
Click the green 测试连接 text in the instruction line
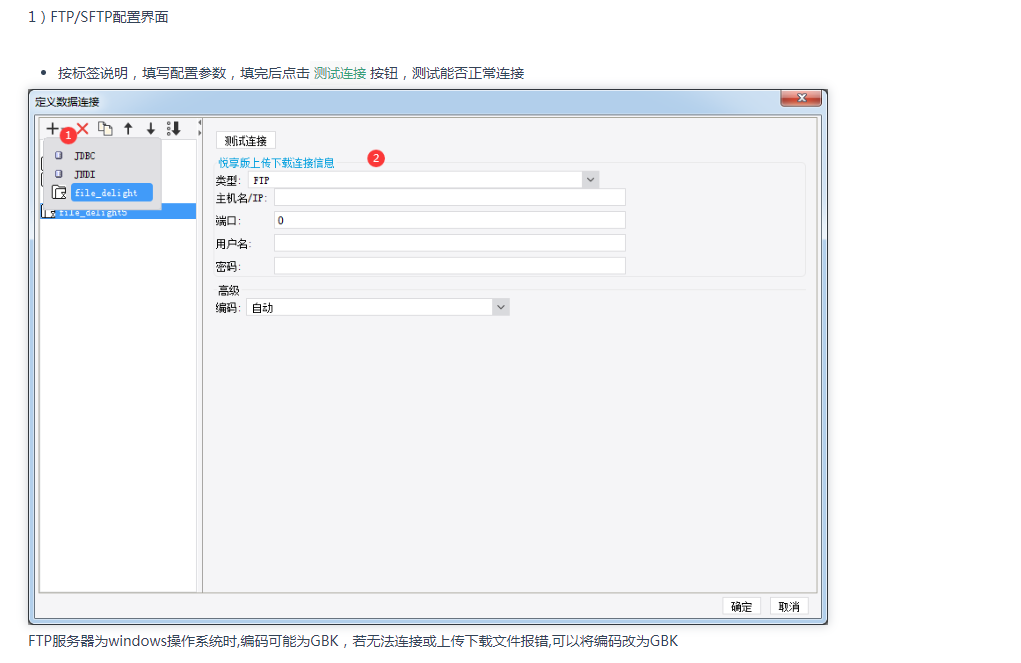(x=340, y=73)
